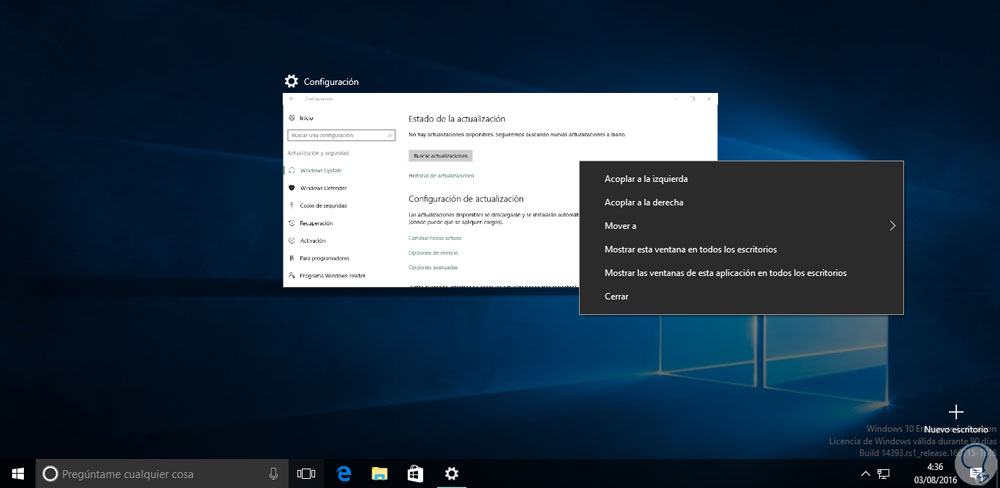The height and width of the screenshot is (488, 1000).
Task: Open the Windows Start menu
Action: coord(17,473)
